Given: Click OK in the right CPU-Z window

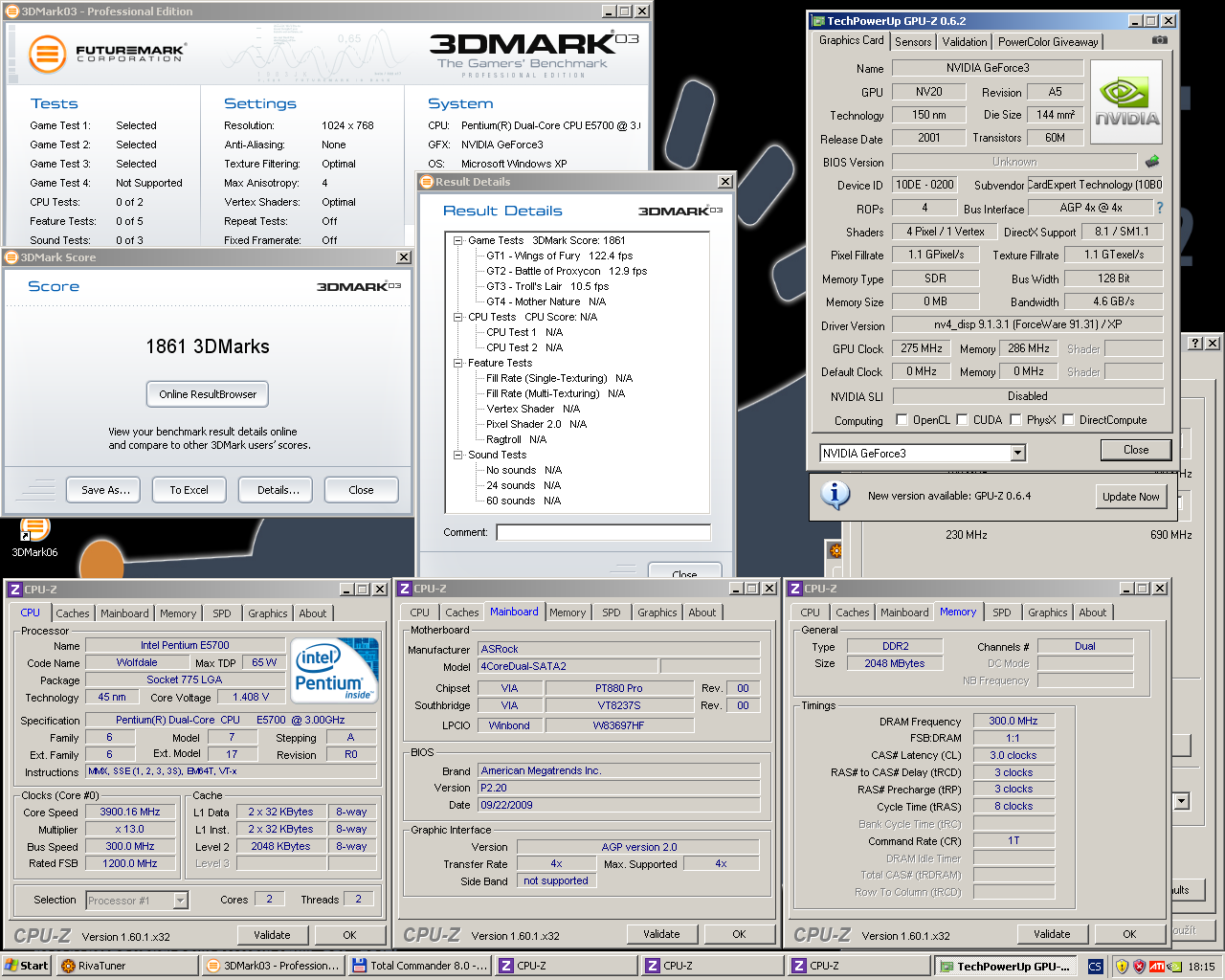Looking at the screenshot, I should [1129, 934].
